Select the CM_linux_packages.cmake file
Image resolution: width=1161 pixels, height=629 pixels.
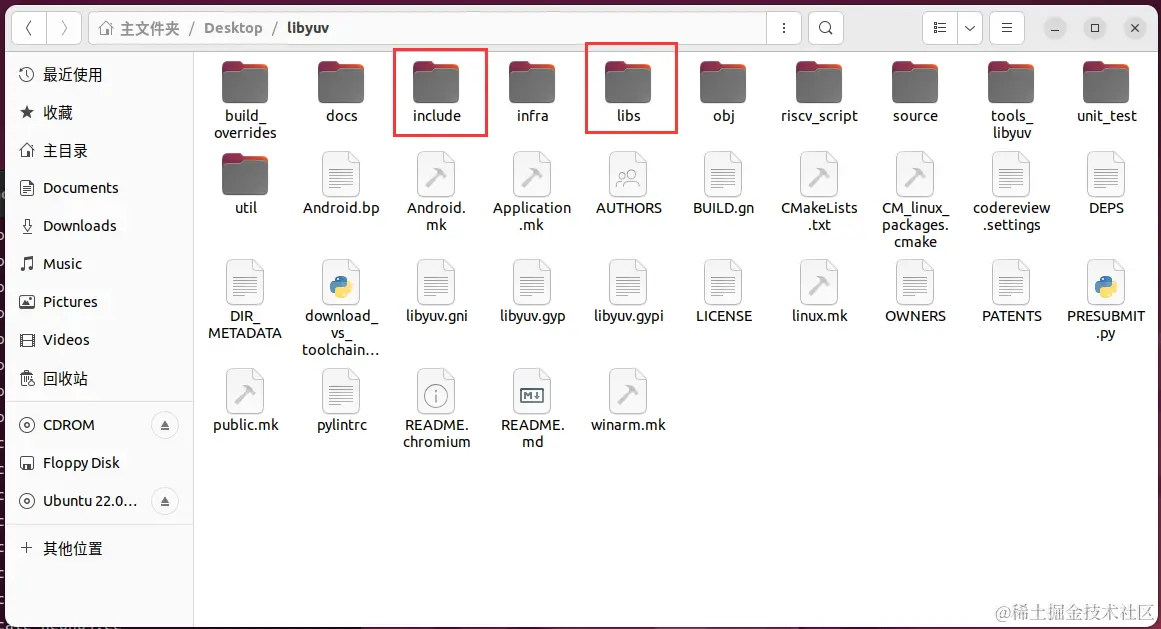(x=915, y=201)
